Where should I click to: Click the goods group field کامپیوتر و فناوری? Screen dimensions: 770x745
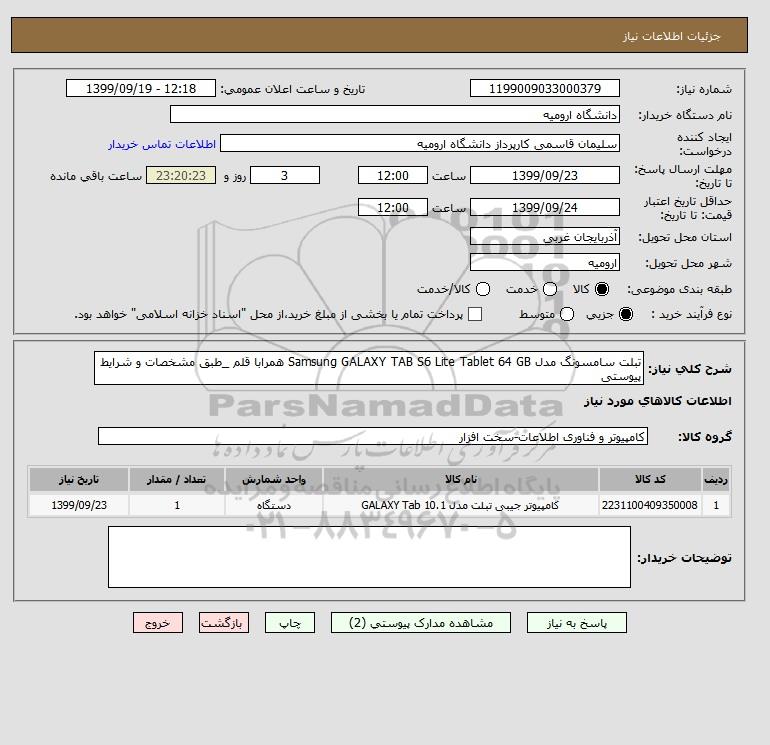pos(373,436)
